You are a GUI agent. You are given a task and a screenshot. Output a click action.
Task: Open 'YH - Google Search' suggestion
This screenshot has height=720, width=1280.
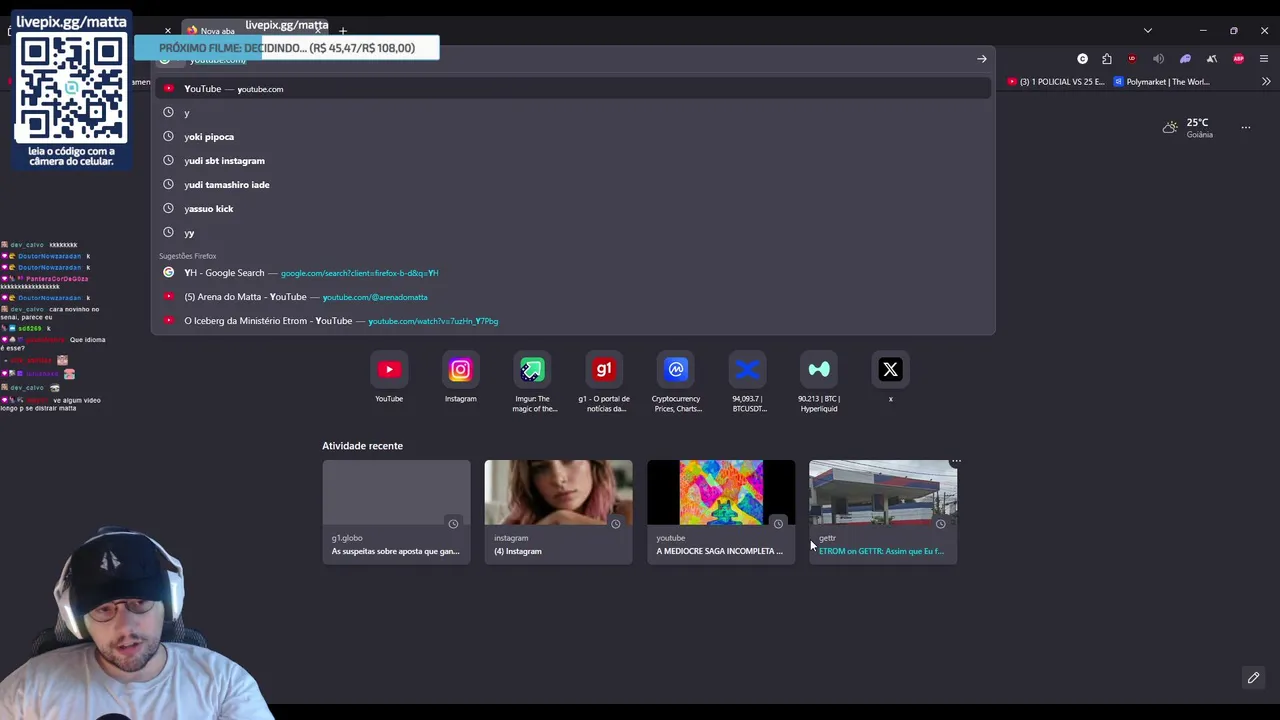click(572, 273)
